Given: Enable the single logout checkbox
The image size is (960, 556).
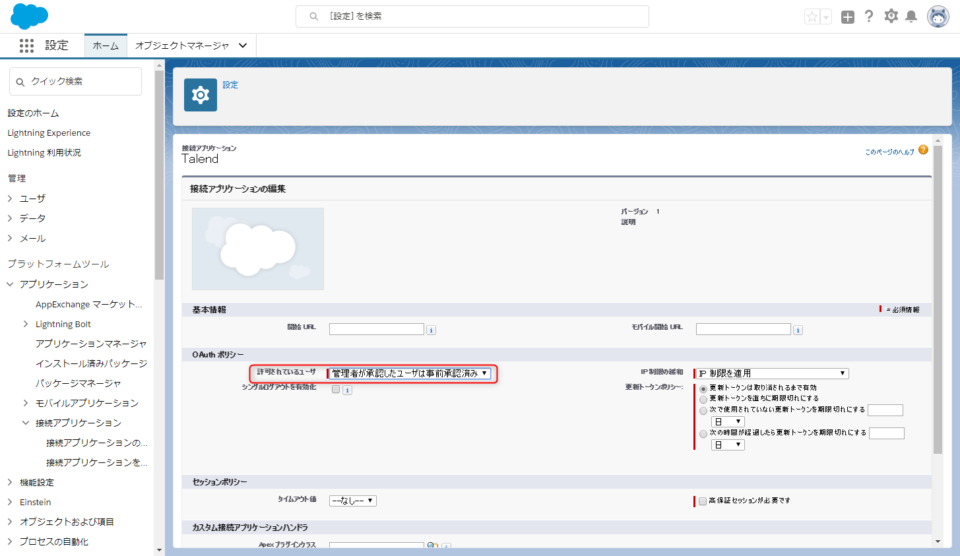Looking at the screenshot, I should coord(335,389).
